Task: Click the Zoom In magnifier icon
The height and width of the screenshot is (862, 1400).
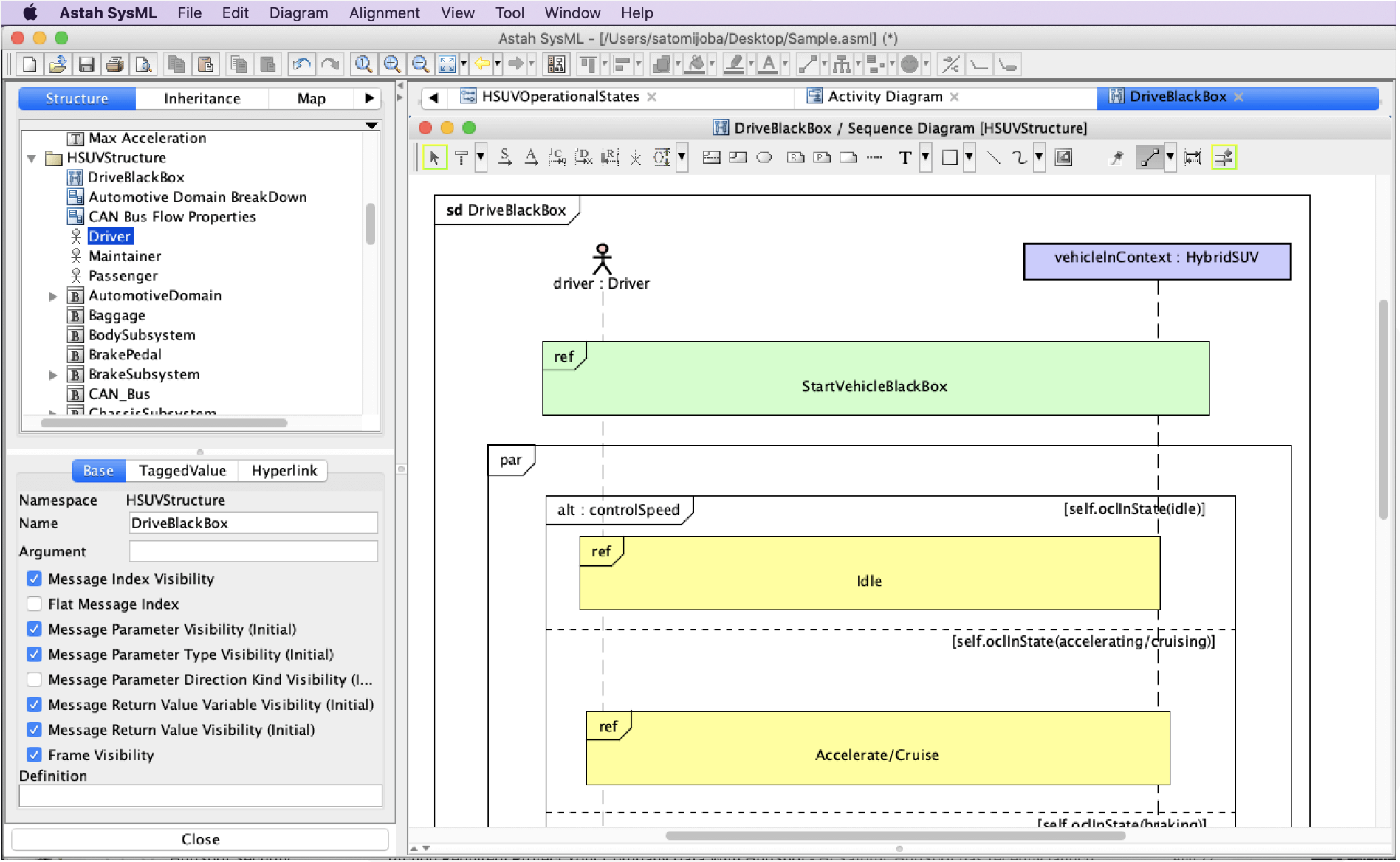Action: pos(391,65)
